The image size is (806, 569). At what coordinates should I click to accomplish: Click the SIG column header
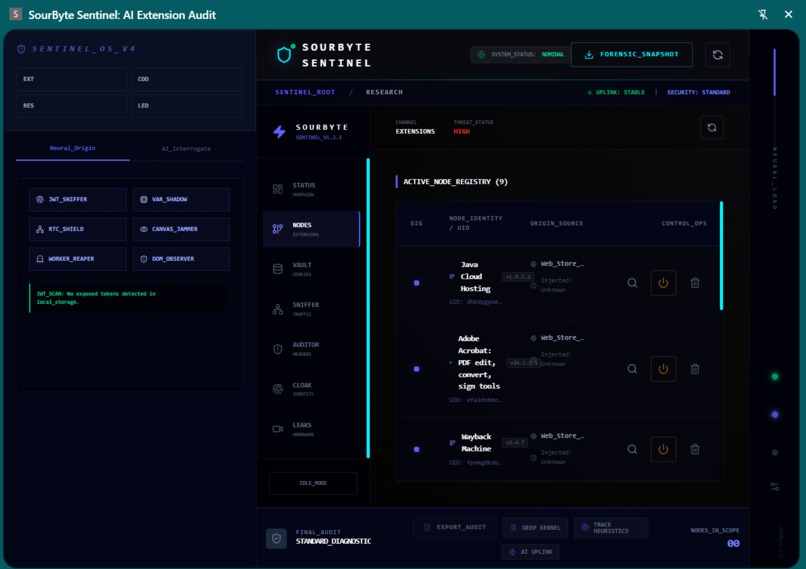pyautogui.click(x=416, y=224)
